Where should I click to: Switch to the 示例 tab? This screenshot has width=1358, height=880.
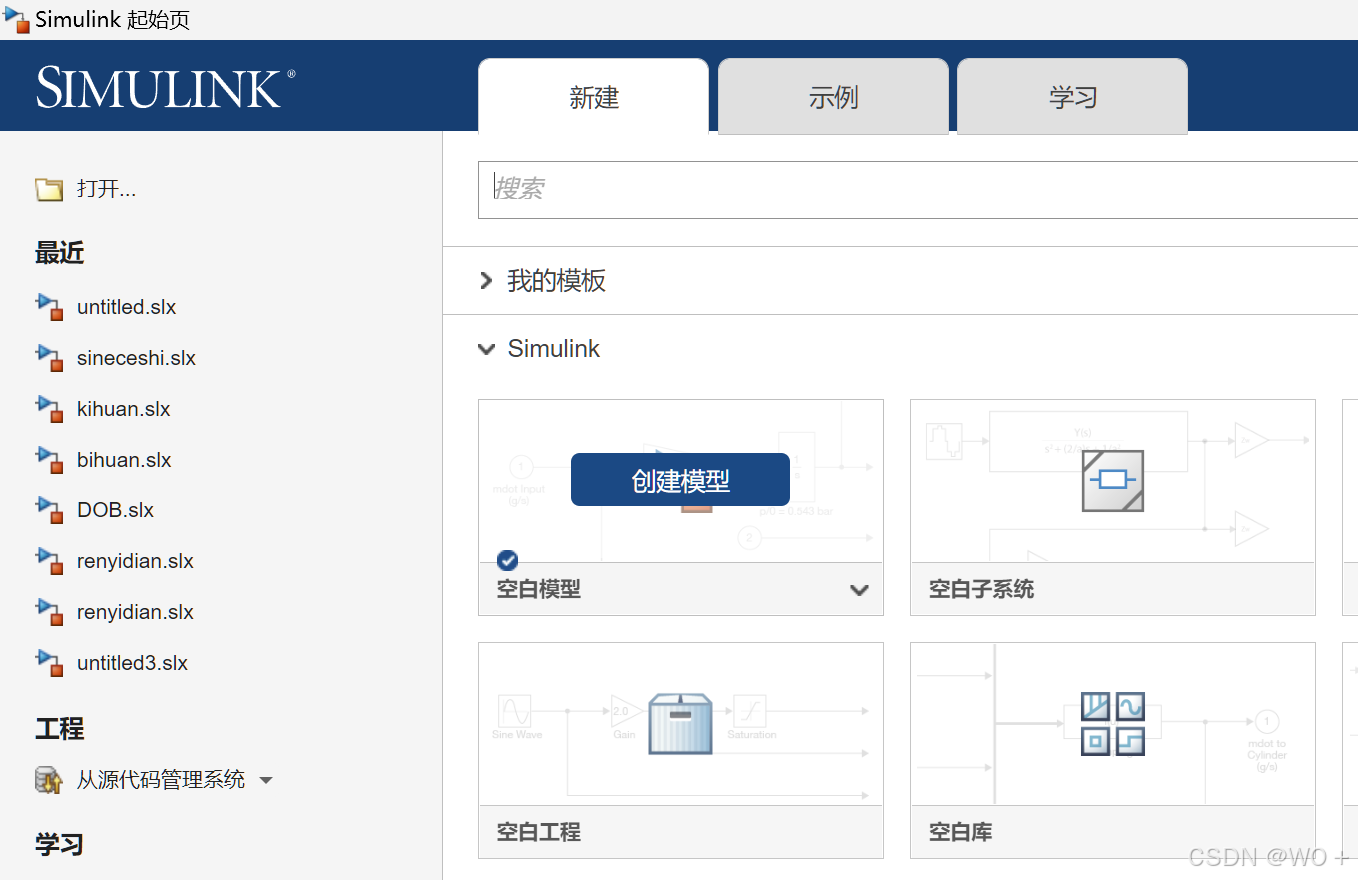[833, 96]
